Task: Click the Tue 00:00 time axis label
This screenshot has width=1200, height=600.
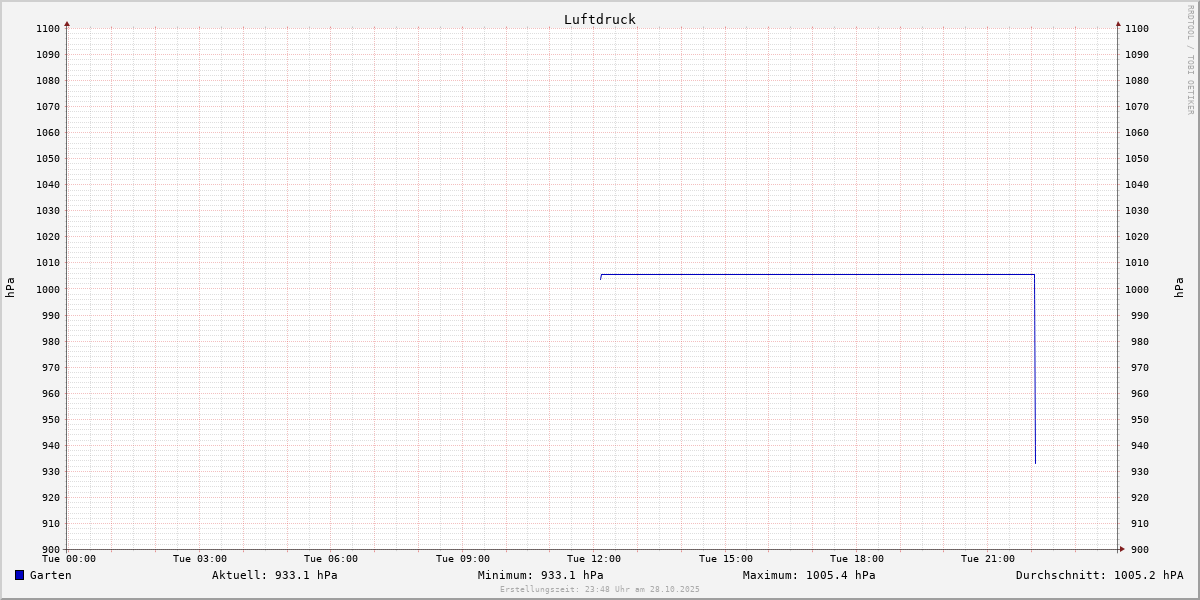Action: pos(69,559)
